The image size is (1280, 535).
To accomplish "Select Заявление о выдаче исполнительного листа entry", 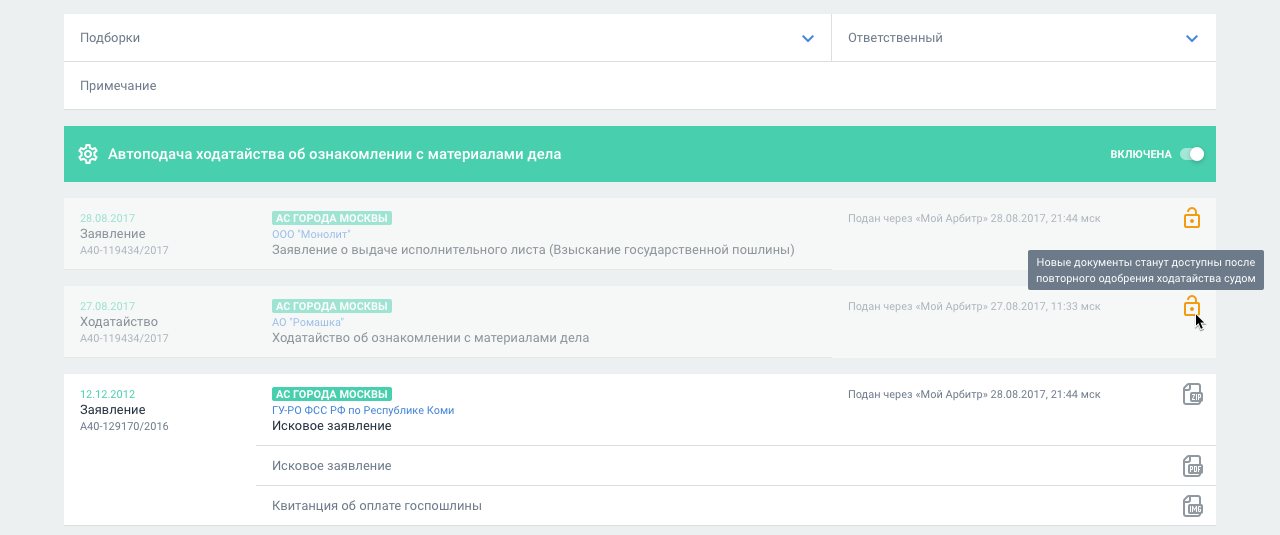I will click(533, 250).
